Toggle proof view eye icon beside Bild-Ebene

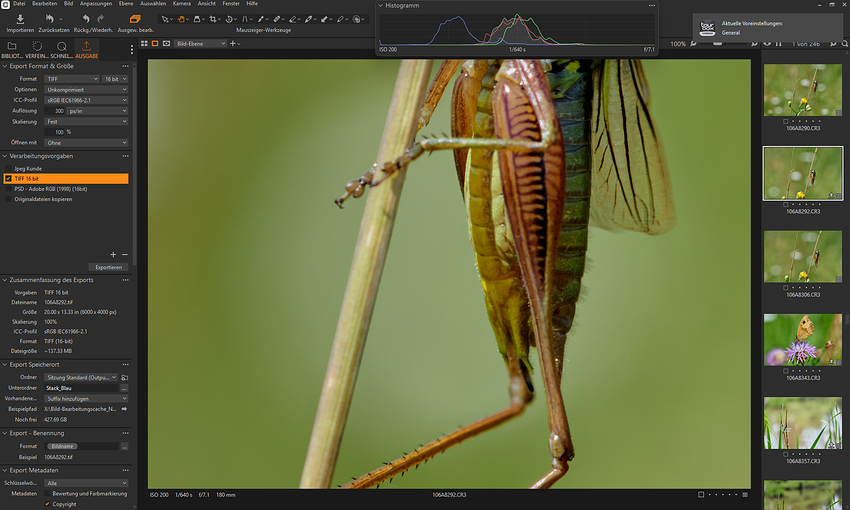click(166, 43)
